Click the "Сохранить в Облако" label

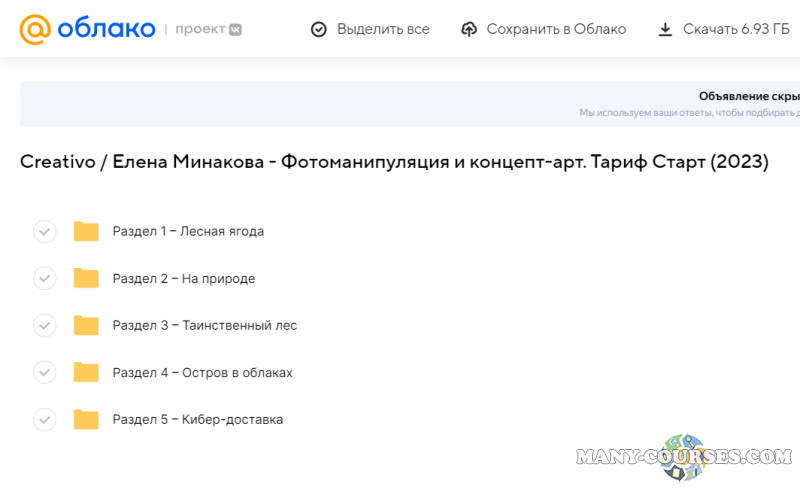click(556, 29)
